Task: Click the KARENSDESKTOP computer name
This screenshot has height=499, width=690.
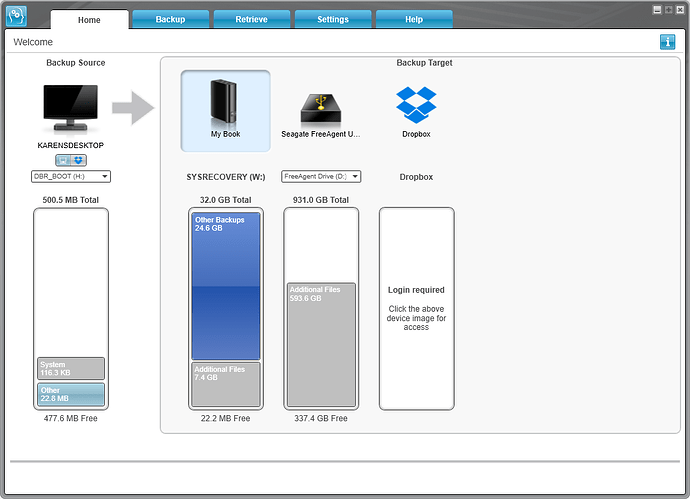Action: pos(70,145)
